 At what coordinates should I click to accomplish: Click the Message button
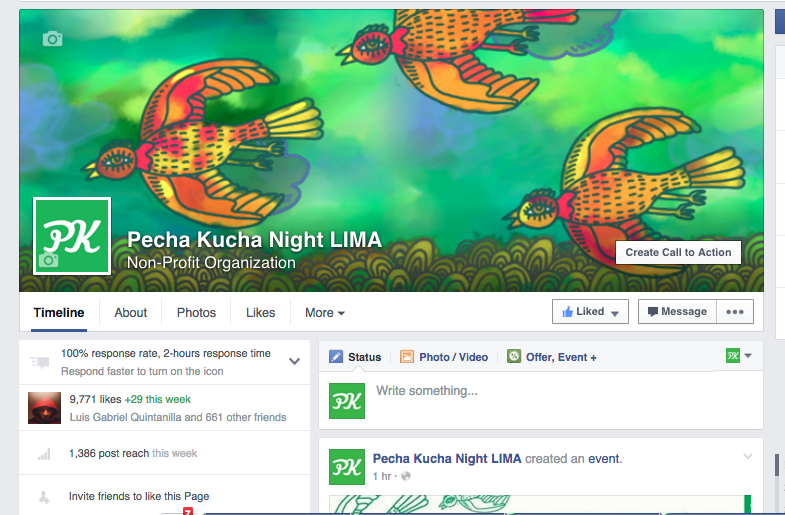(x=677, y=312)
